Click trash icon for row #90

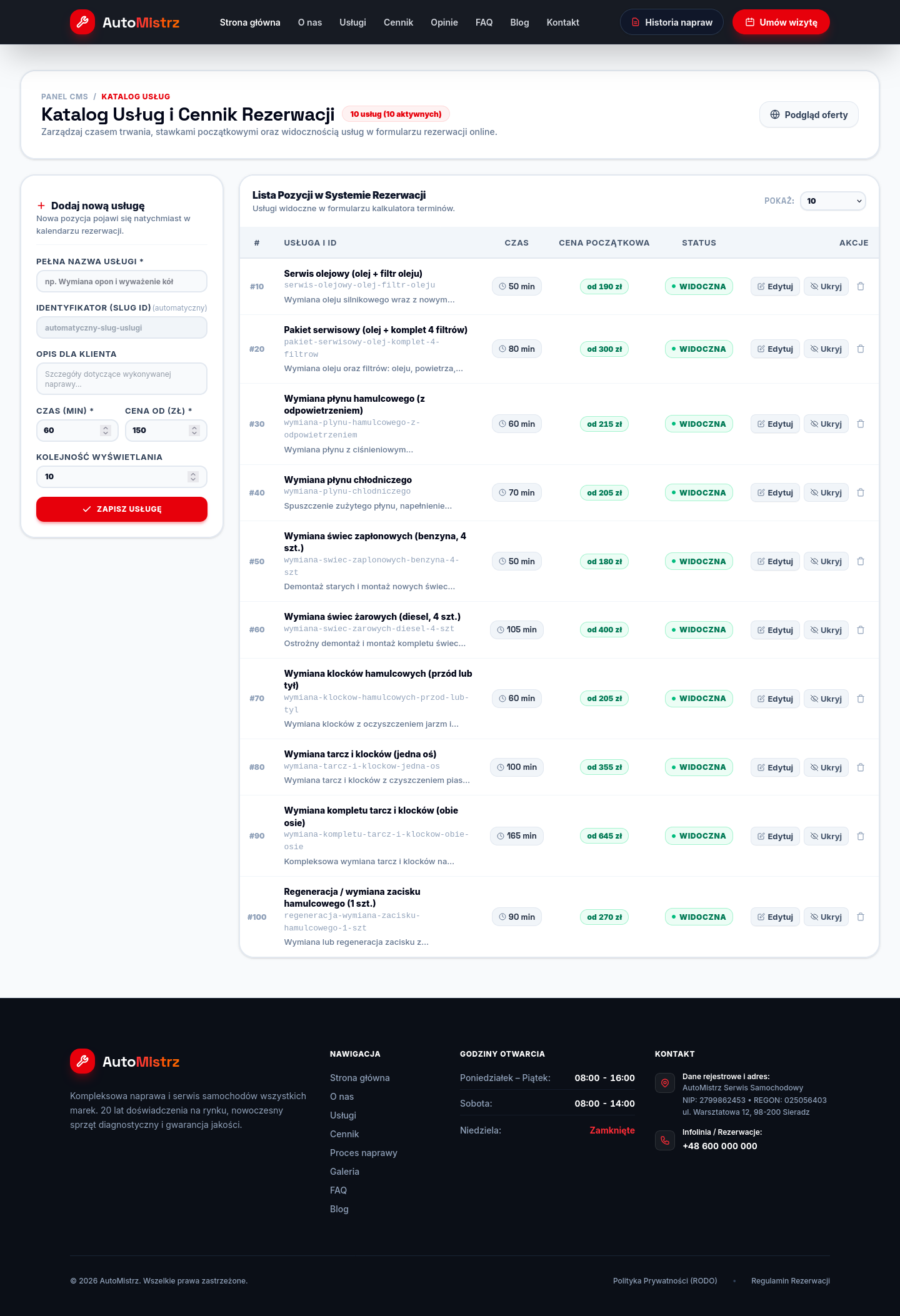pyautogui.click(x=861, y=836)
